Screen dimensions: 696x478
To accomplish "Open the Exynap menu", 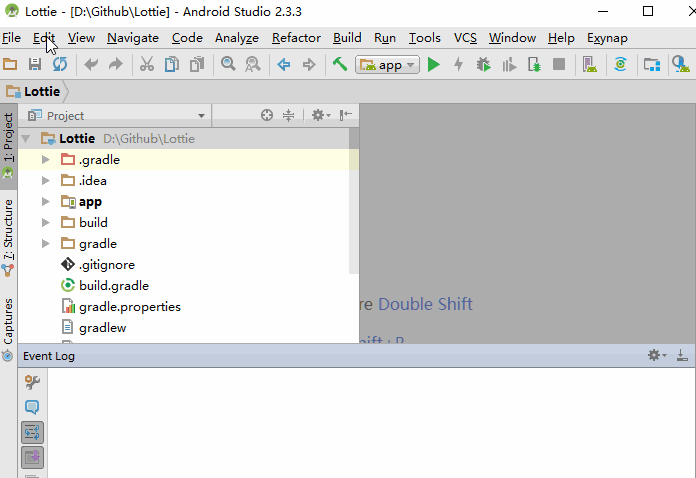I will click(x=607, y=38).
